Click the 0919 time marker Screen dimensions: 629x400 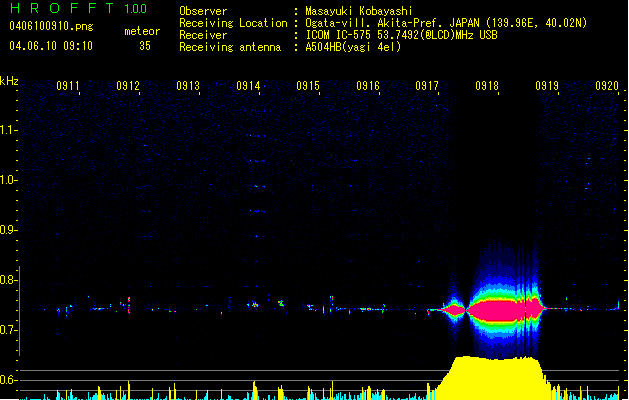click(x=547, y=86)
